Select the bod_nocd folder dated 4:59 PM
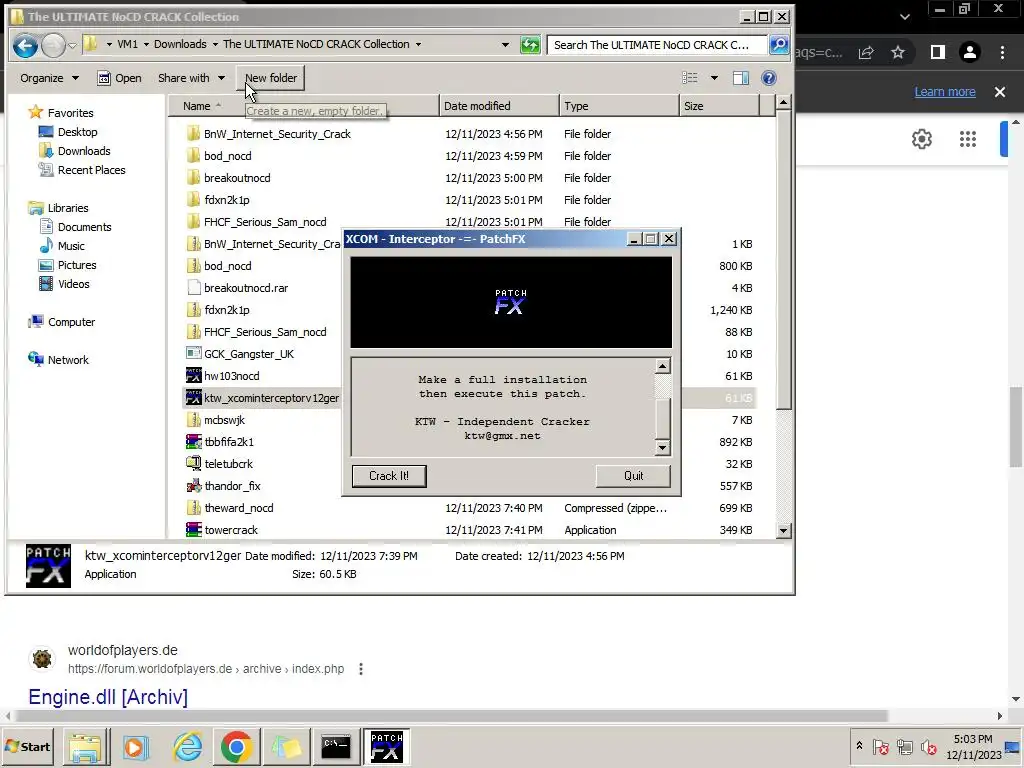The height and width of the screenshot is (768, 1024). pos(227,155)
